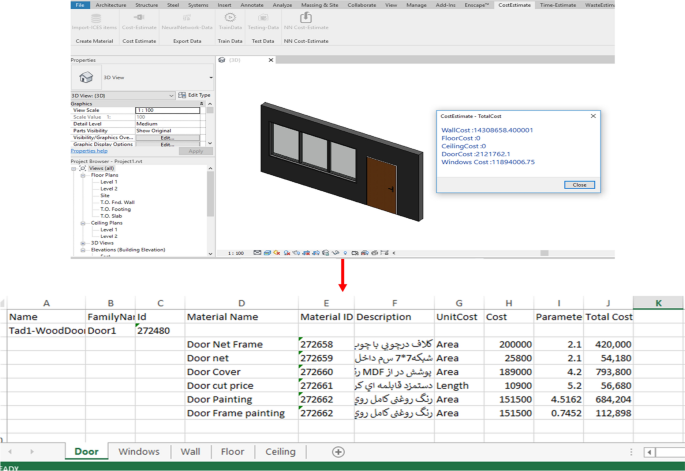Switch to the Ceiling sheet tab
This screenshot has width=685, height=471.
coord(280,452)
